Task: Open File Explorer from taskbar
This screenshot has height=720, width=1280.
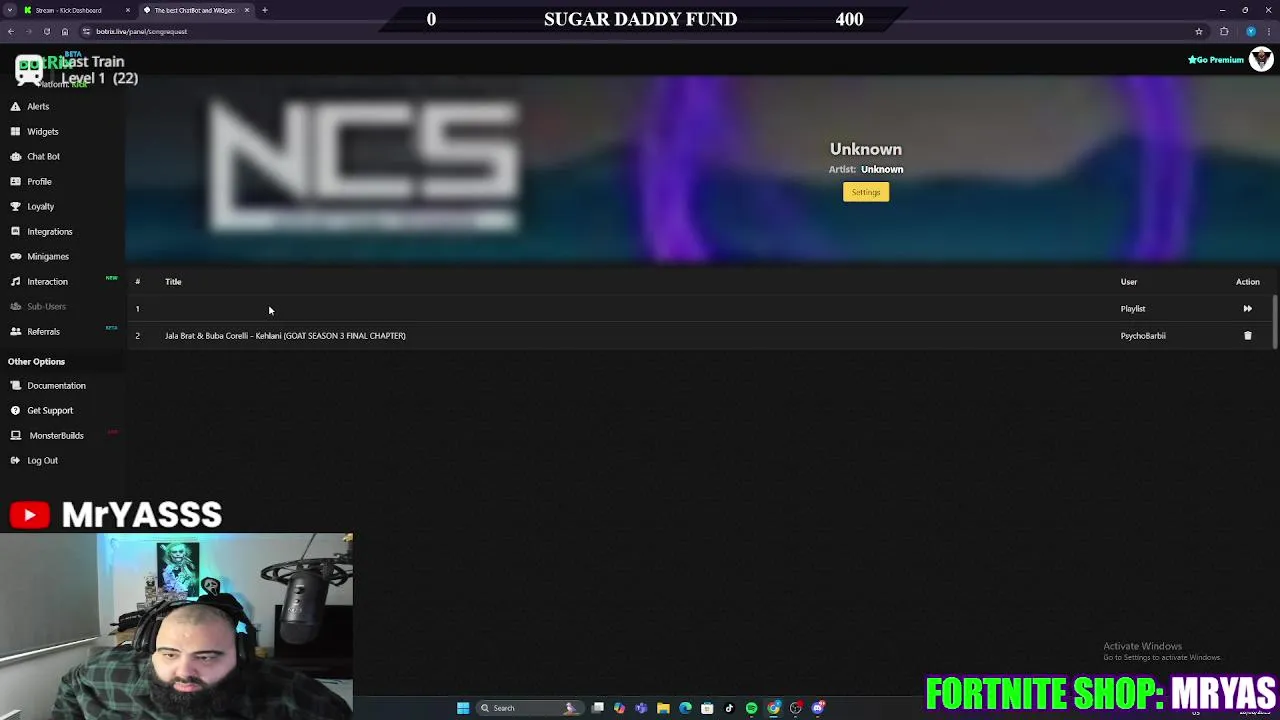Action: pyautogui.click(x=663, y=708)
